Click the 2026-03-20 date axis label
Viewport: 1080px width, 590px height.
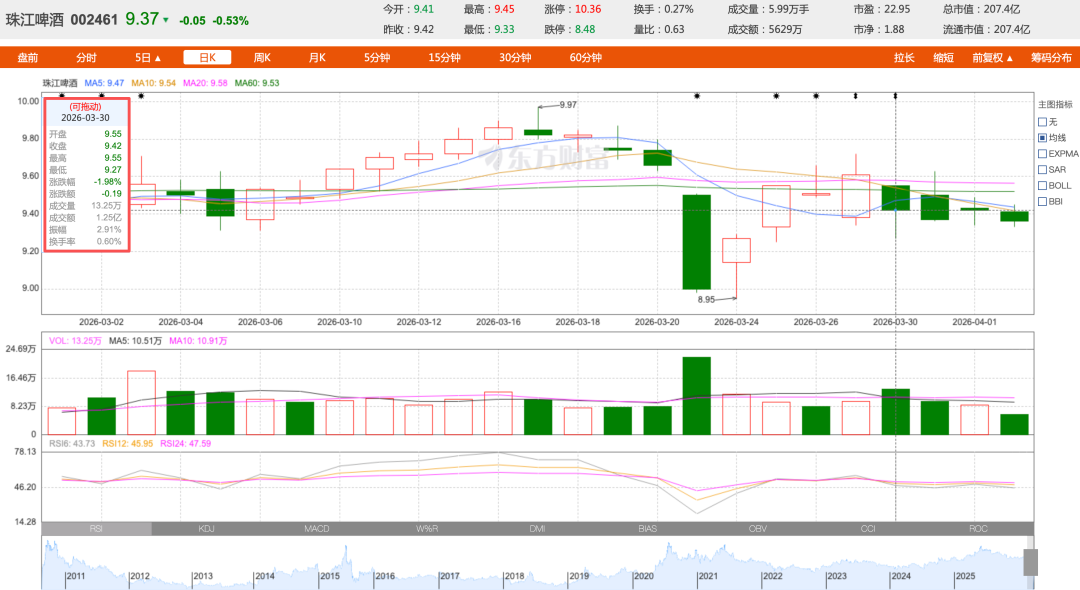[x=657, y=322]
